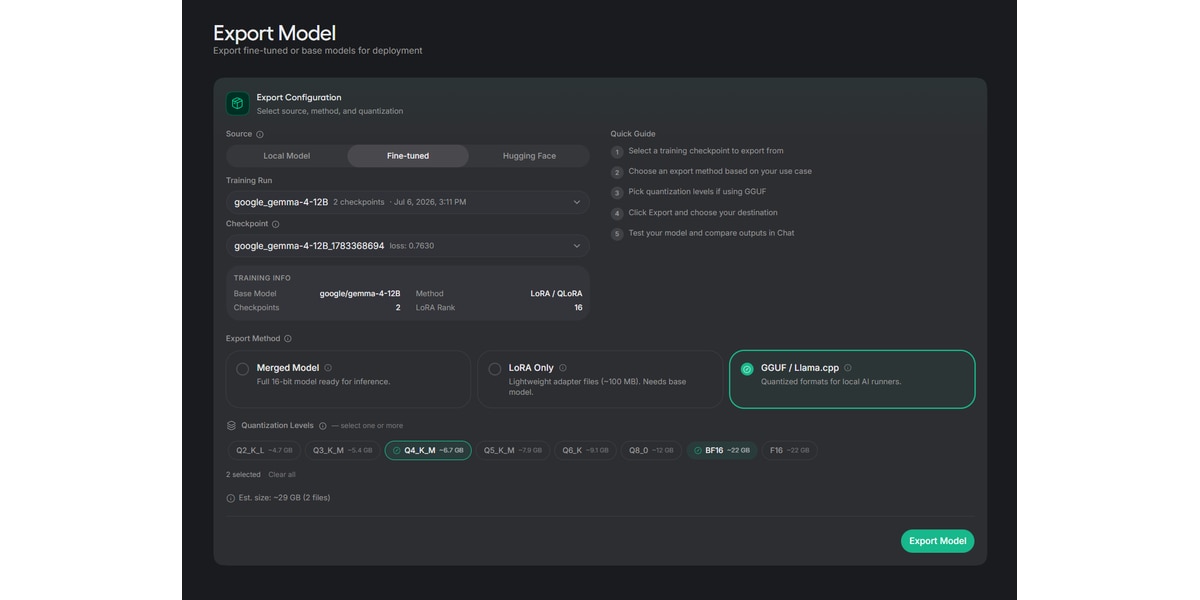Deselect the Q4_K_M quantization level
The image size is (1200, 600).
(x=428, y=450)
